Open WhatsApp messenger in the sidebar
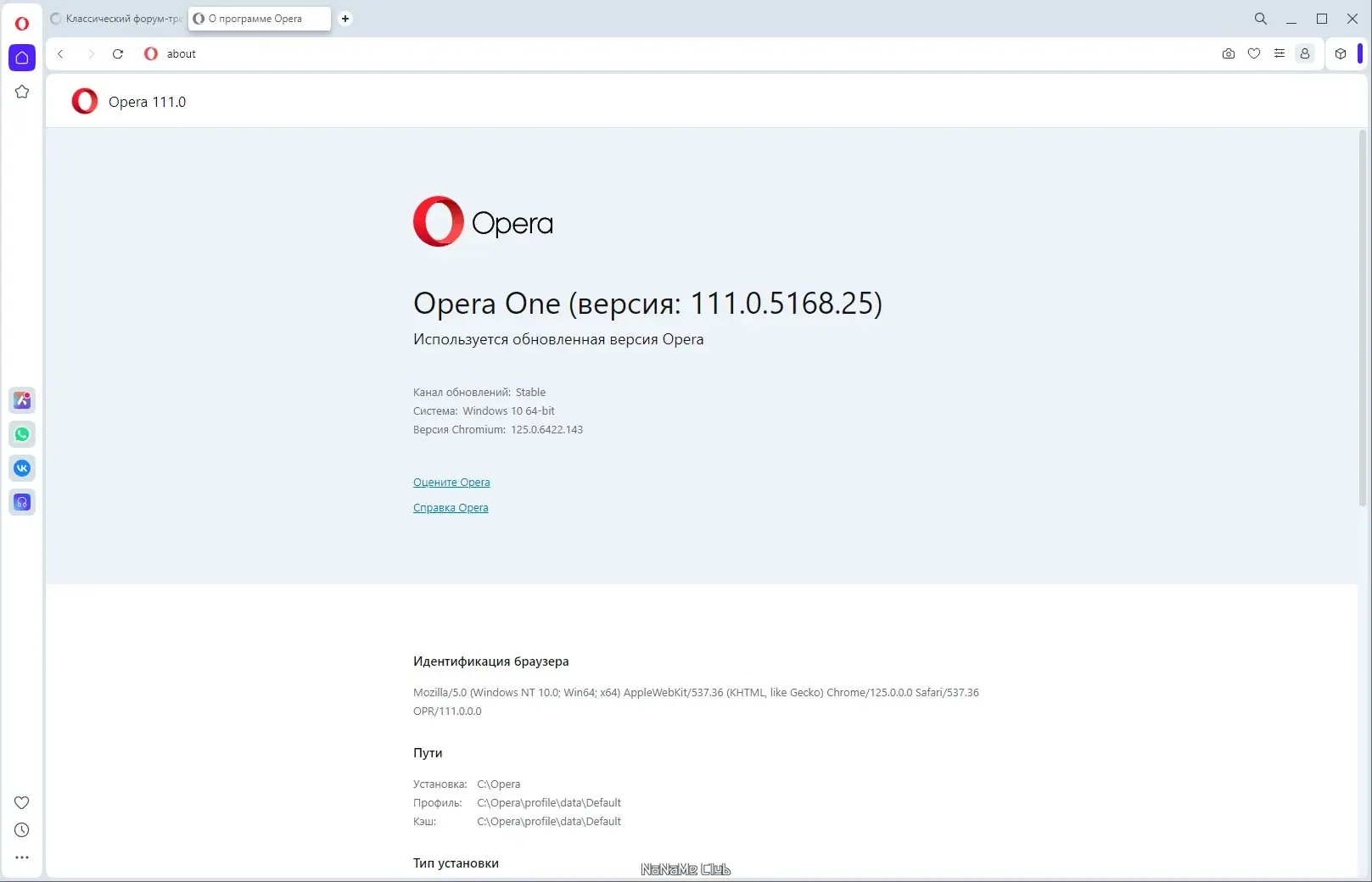1372x882 pixels. 22,434
